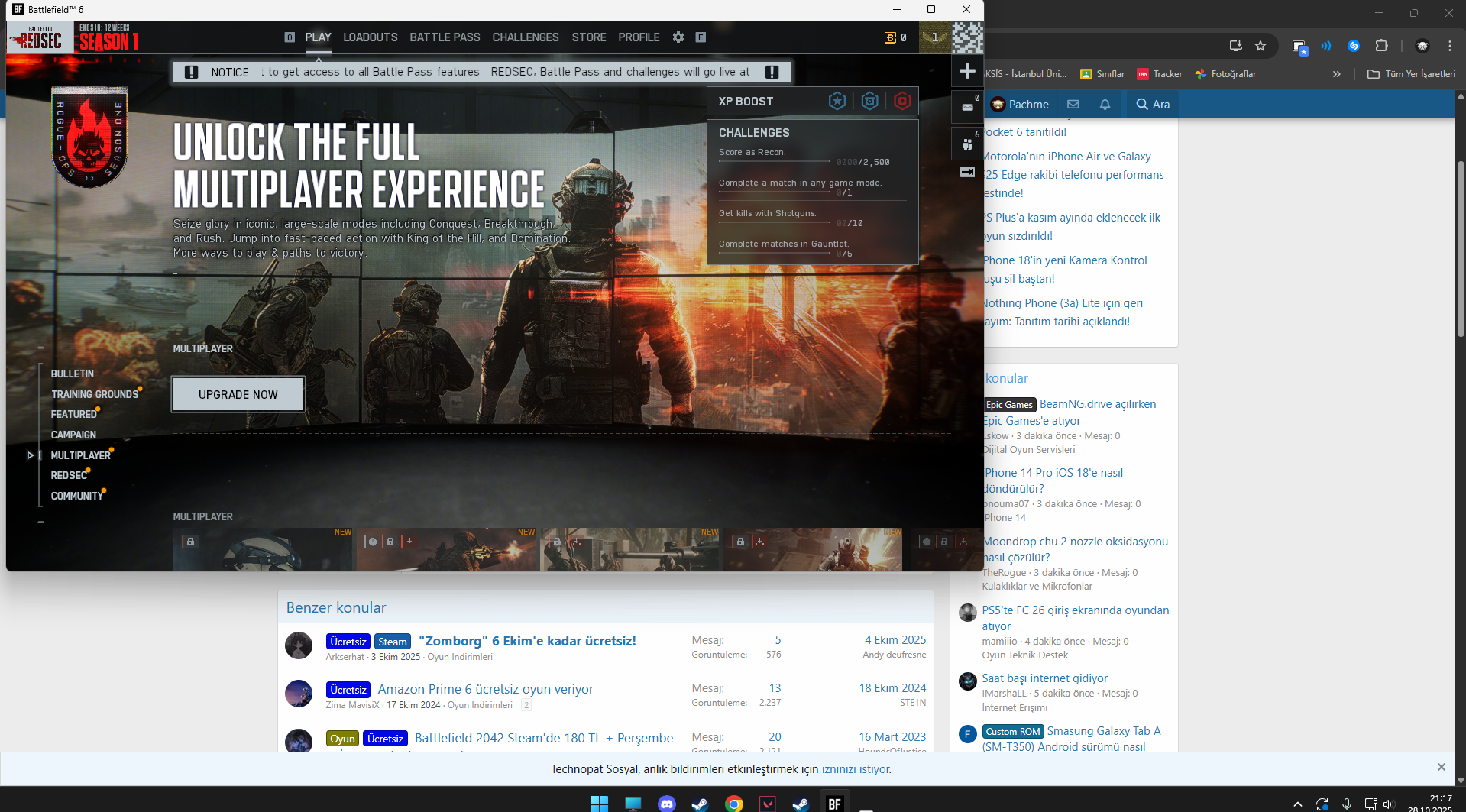The height and width of the screenshot is (812, 1466).
Task: Open the 'Tüm Yer İşaretleri' bookmarks folder
Action: pyautogui.click(x=1411, y=74)
